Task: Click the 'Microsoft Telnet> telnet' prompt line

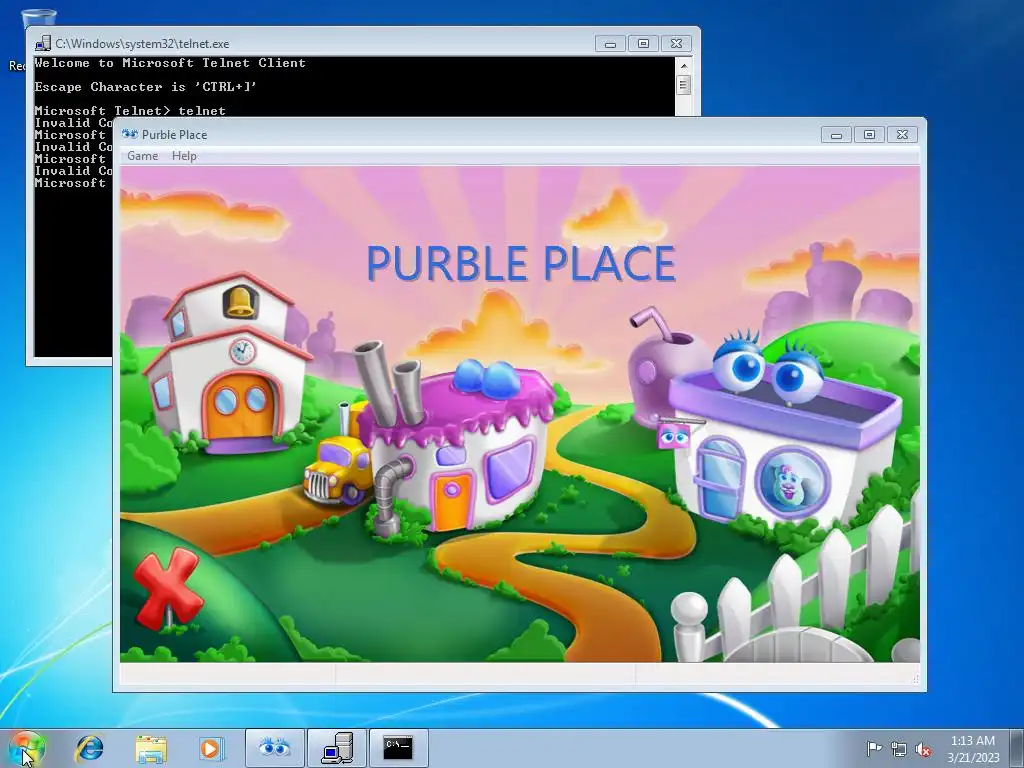Action: coord(130,110)
